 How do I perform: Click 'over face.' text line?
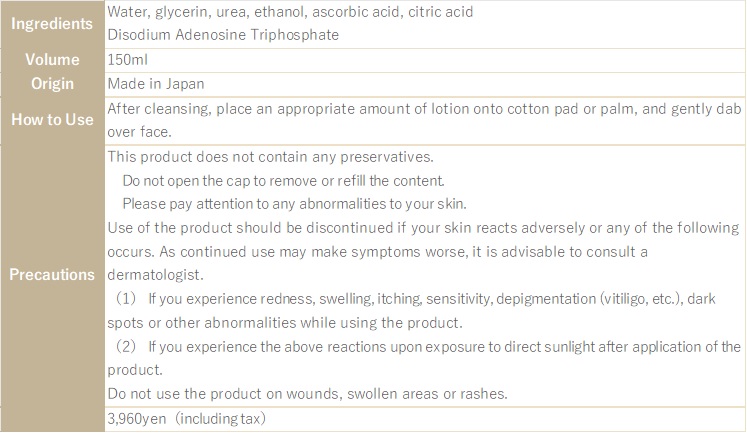[139, 132]
